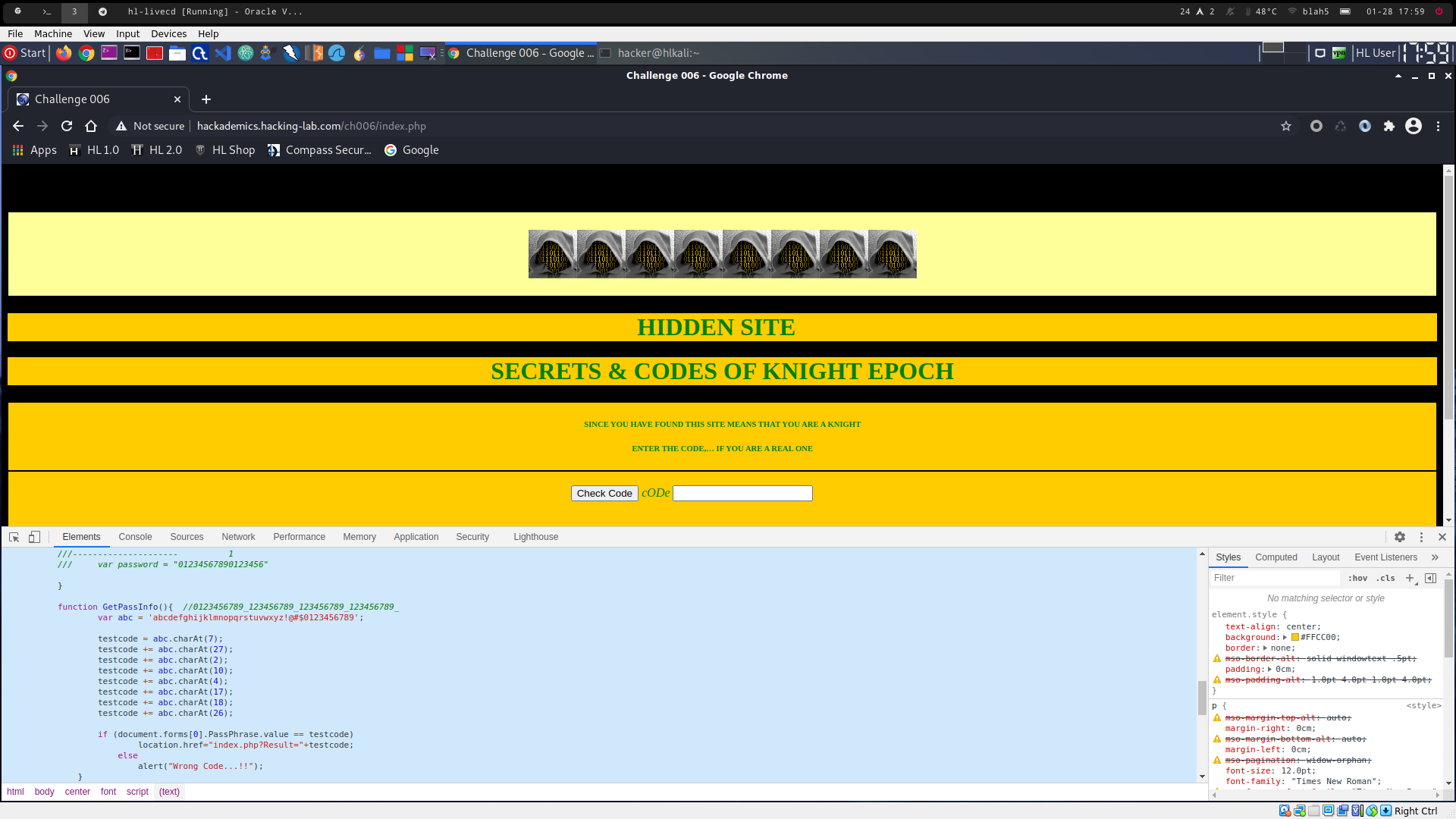Open the Compass Secur... bookmark link

click(x=319, y=149)
